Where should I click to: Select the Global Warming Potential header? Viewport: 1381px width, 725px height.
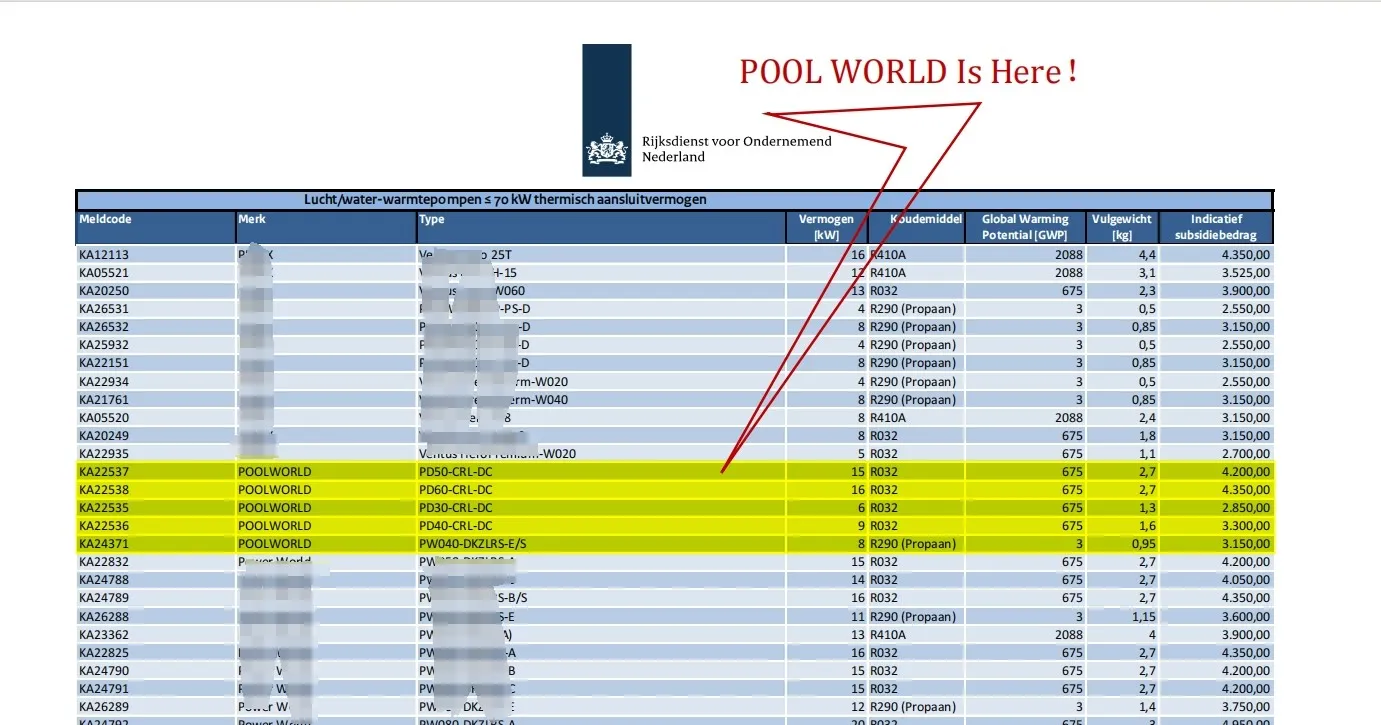(1025, 227)
